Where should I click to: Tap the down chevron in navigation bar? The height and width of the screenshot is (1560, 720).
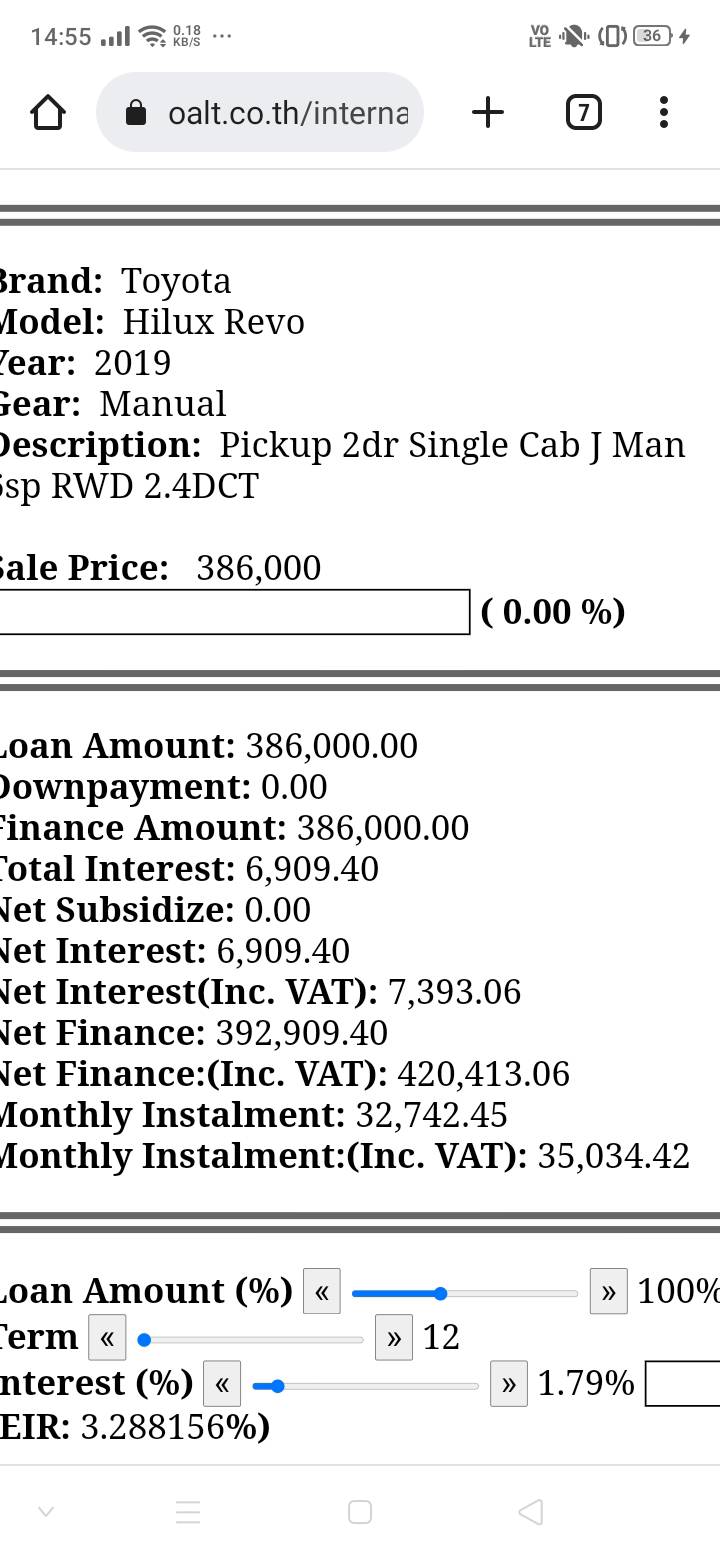coord(45,1511)
